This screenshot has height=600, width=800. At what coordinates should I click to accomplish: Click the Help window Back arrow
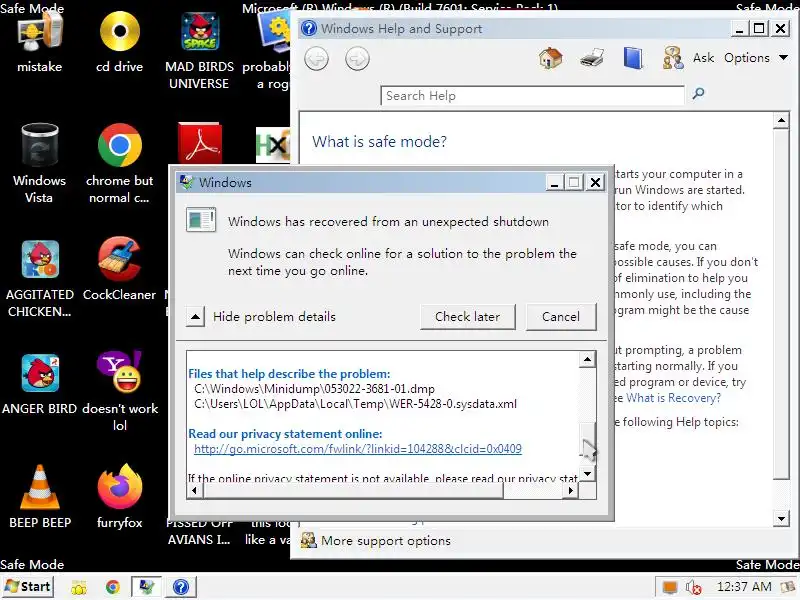click(x=316, y=59)
